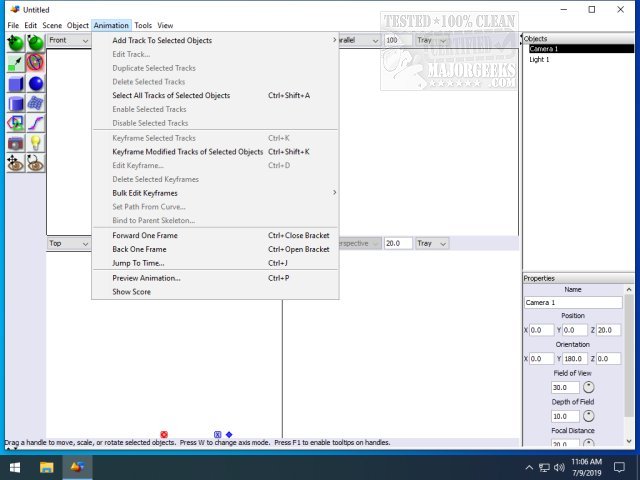Select Camera 1 in Objects list
This screenshot has height=480, width=640.
pyautogui.click(x=581, y=49)
